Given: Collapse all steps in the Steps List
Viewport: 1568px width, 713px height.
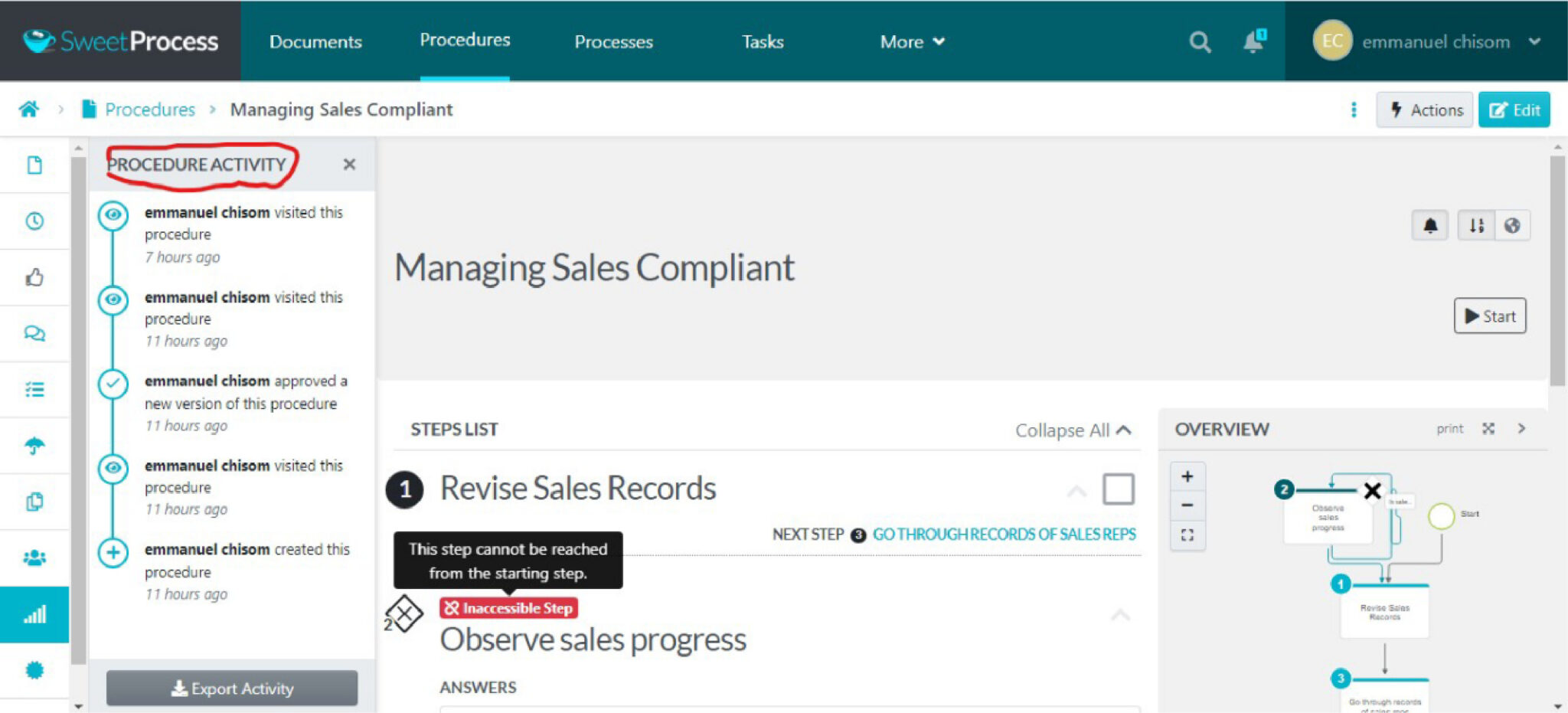Looking at the screenshot, I should pyautogui.click(x=1073, y=430).
